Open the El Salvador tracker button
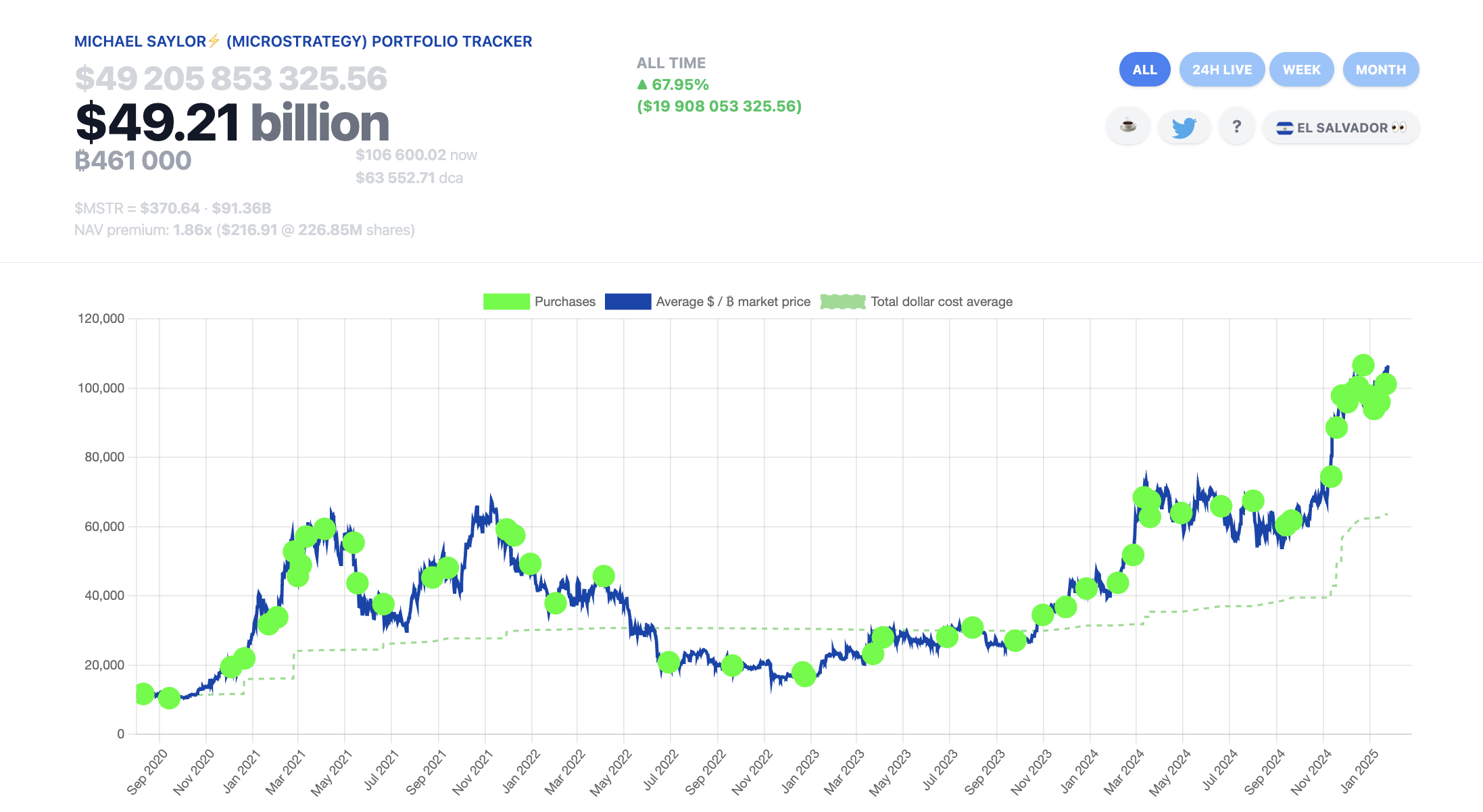This screenshot has width=1483, height=812. [x=1340, y=128]
